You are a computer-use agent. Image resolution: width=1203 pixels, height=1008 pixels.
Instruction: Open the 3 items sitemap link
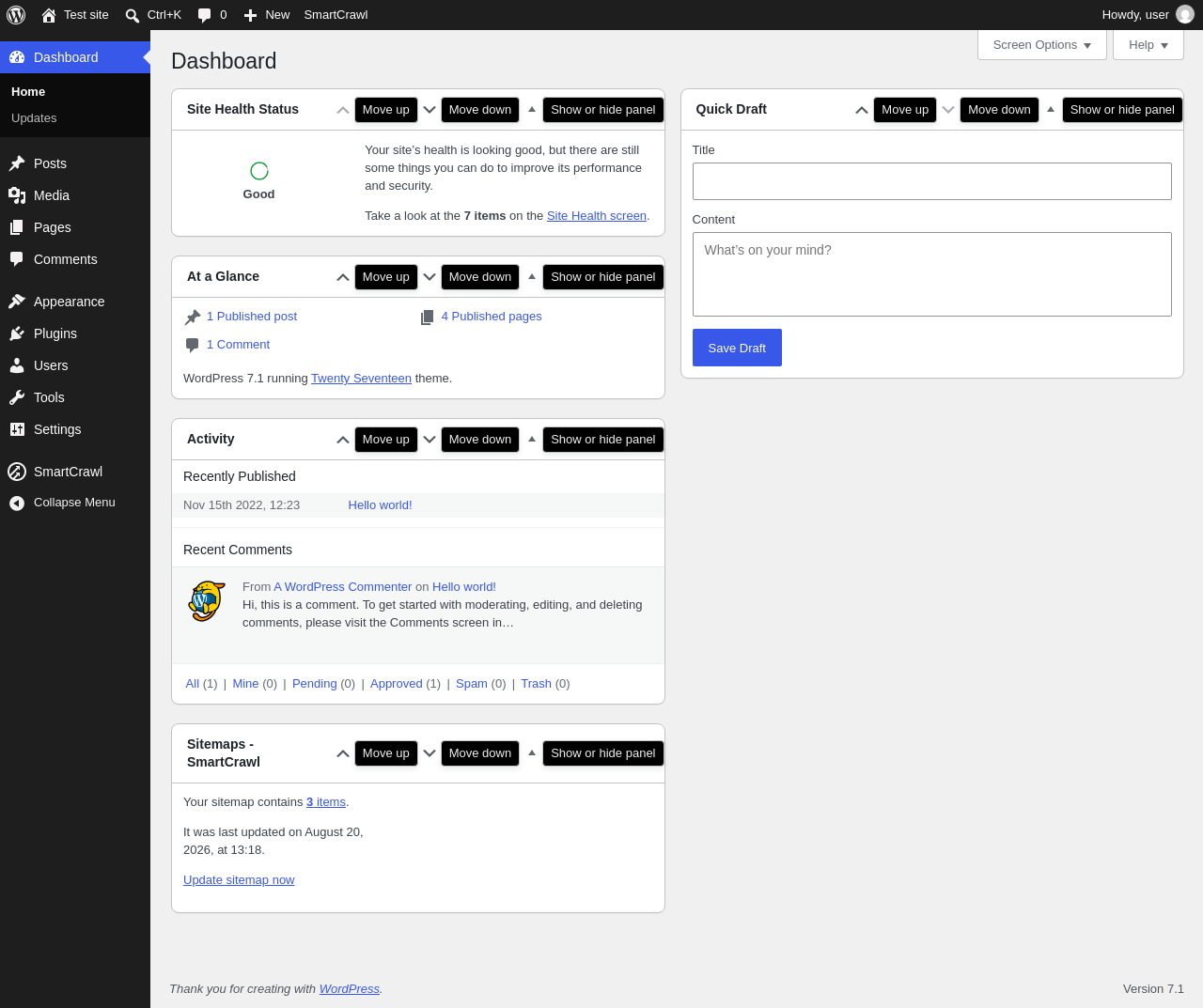point(326,802)
